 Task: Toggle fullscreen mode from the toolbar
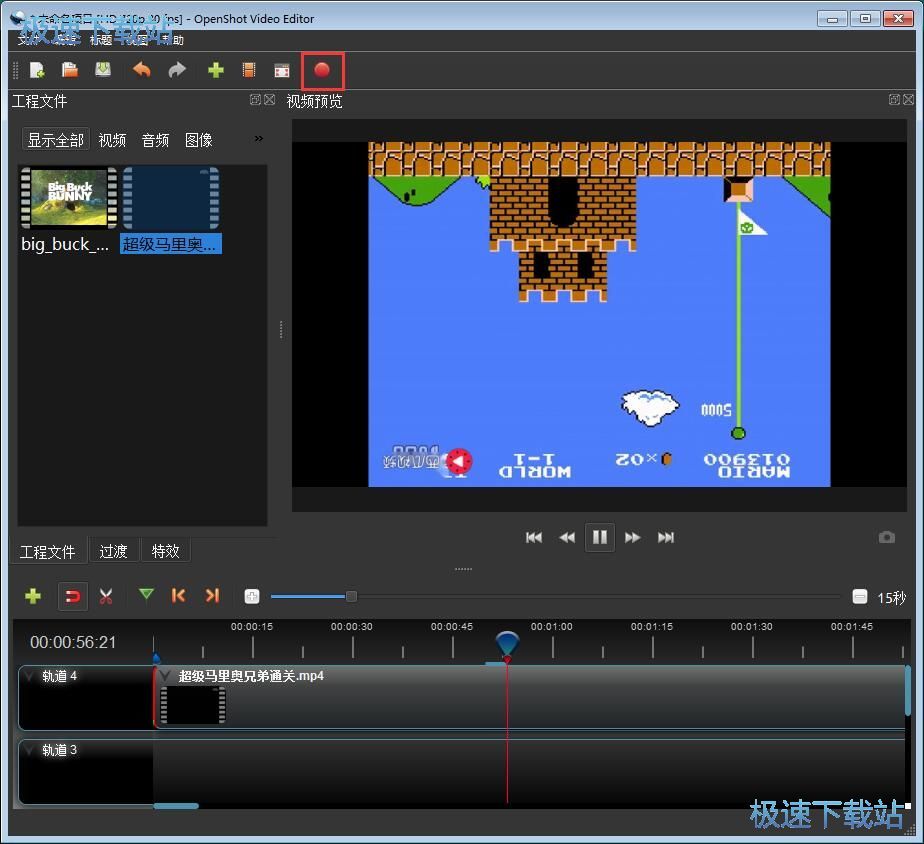coord(282,71)
